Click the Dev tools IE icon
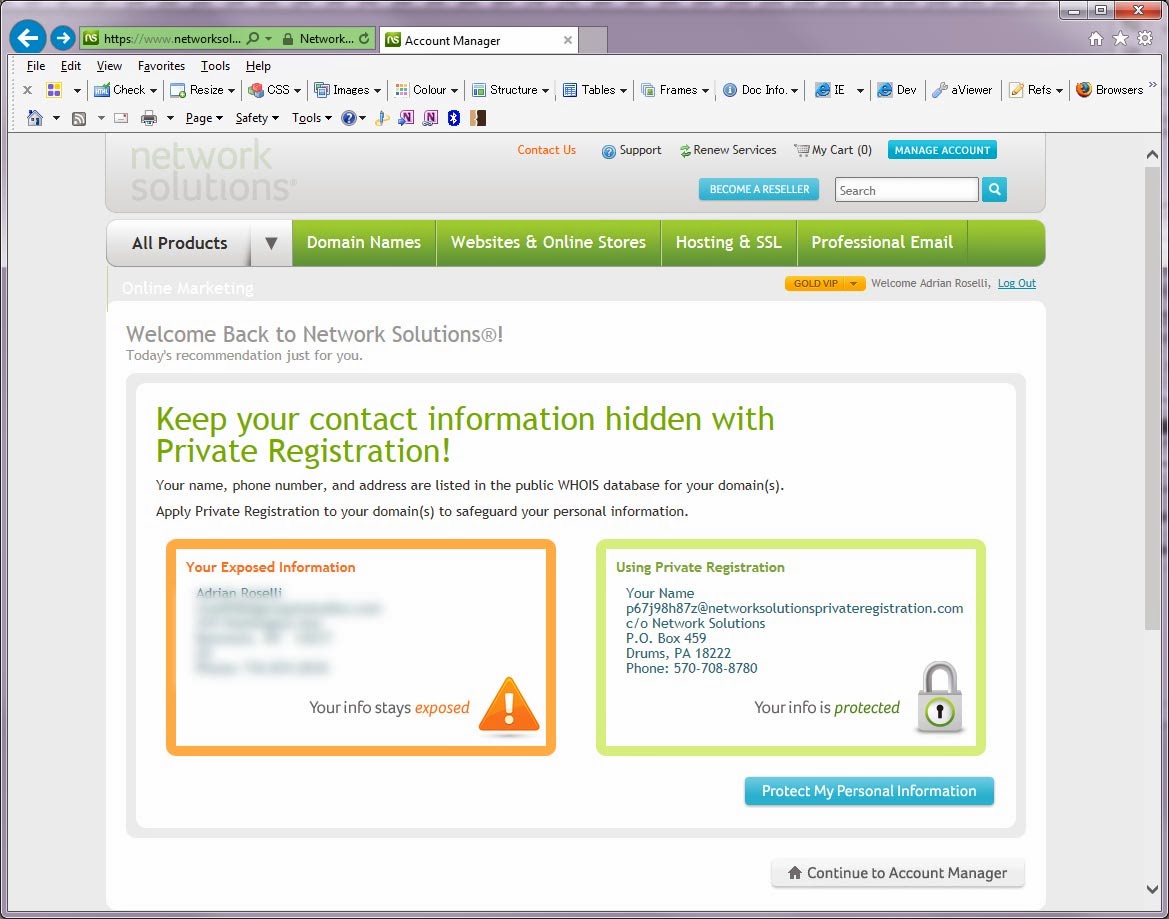The width and height of the screenshot is (1169, 919). (x=885, y=90)
